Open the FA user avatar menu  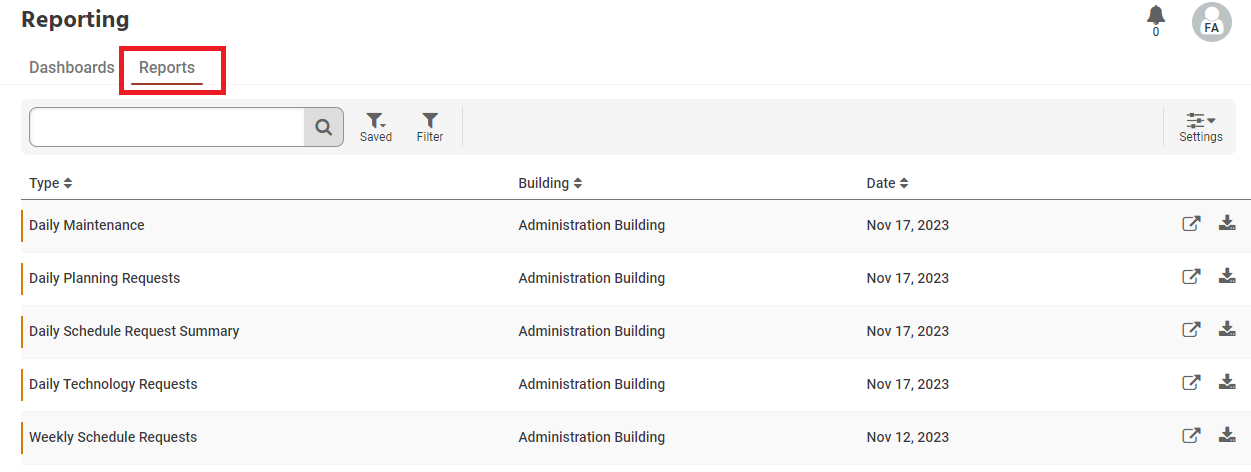(1212, 22)
